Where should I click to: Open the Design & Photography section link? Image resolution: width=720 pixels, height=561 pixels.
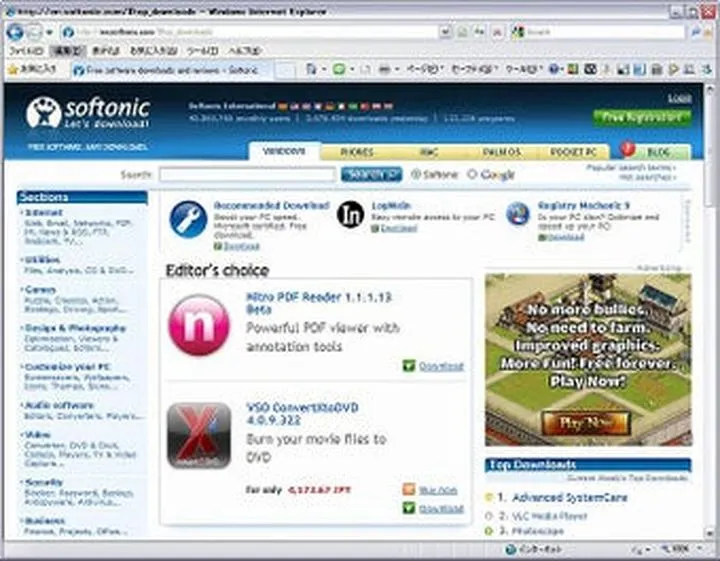[75, 328]
